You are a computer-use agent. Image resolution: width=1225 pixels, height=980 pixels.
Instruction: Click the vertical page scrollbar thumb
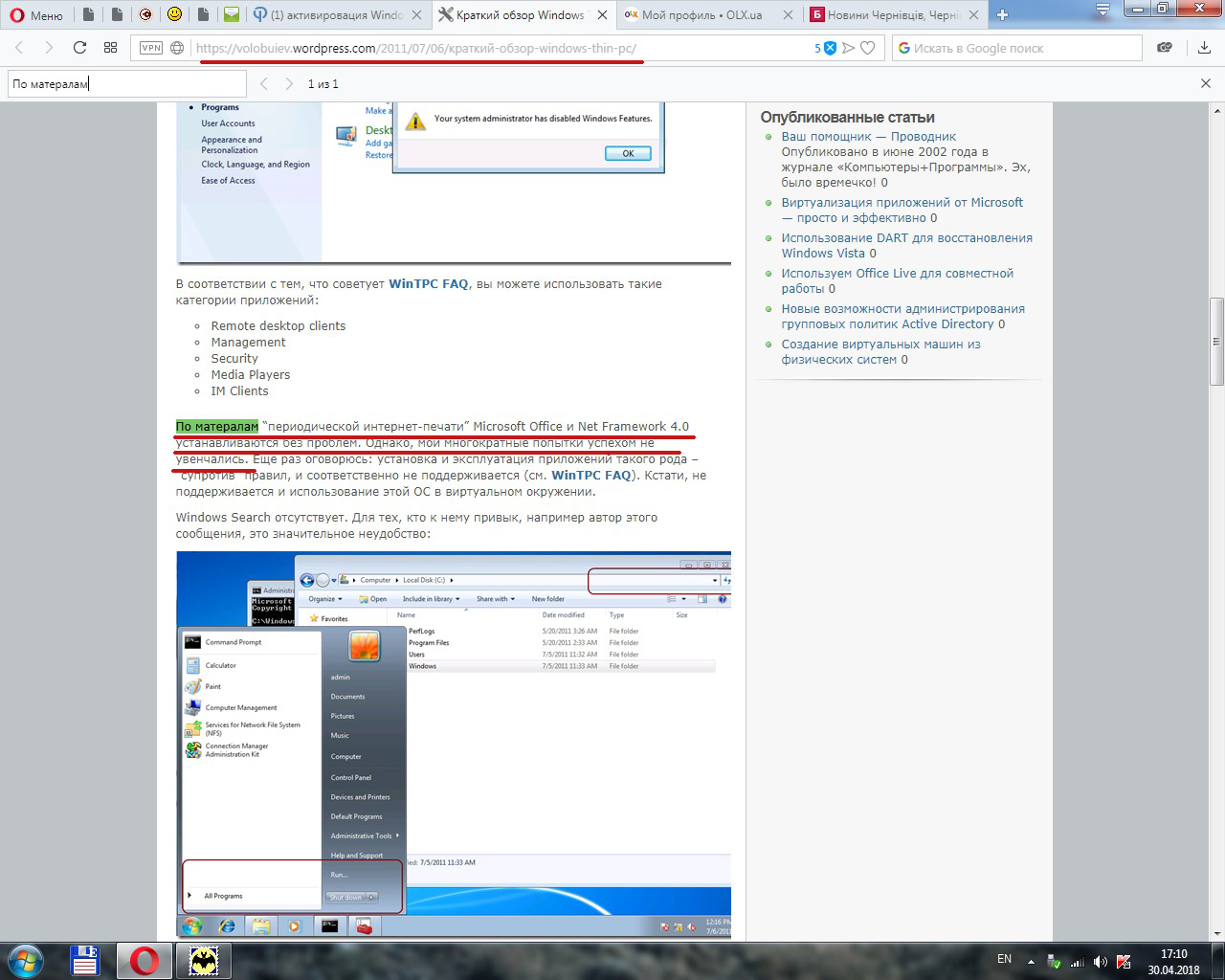1216,340
